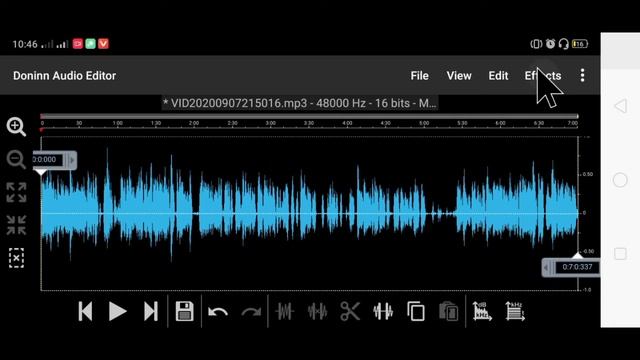Open the kHz spectrogram icon
Viewport: 640px width, 360px height.
coord(515,311)
